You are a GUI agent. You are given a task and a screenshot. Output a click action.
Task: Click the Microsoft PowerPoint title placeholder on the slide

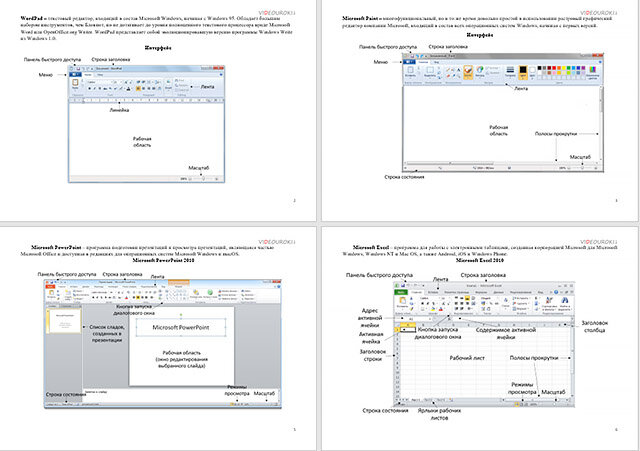[181, 327]
